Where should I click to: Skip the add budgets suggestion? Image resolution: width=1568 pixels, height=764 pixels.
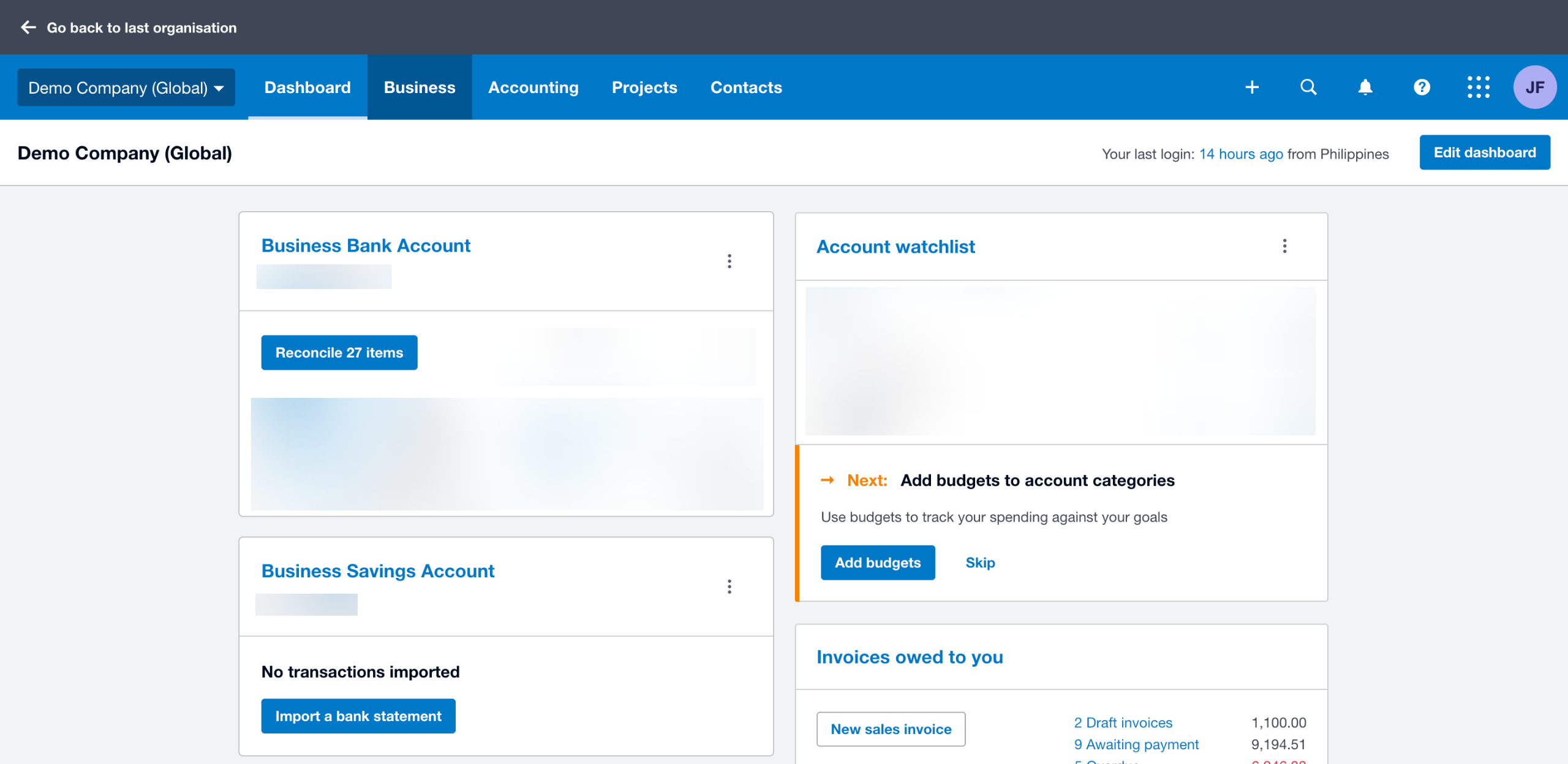[980, 563]
